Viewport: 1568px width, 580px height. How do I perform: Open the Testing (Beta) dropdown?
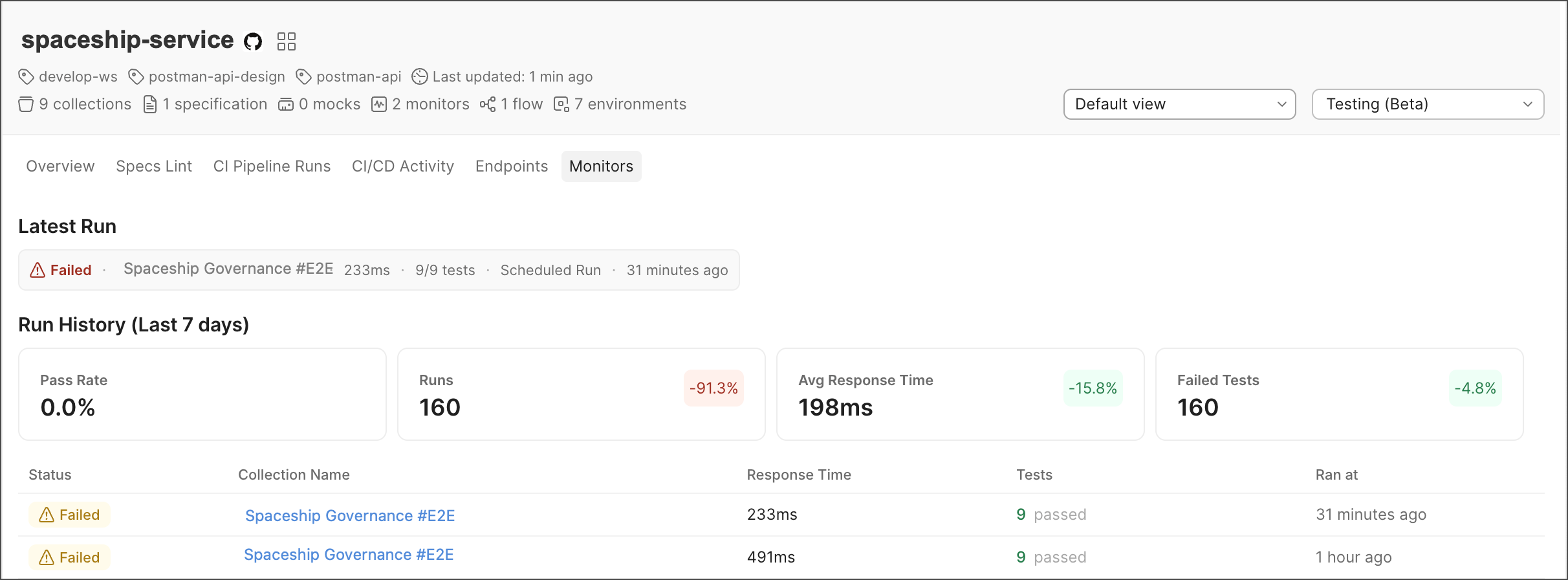(x=1428, y=104)
